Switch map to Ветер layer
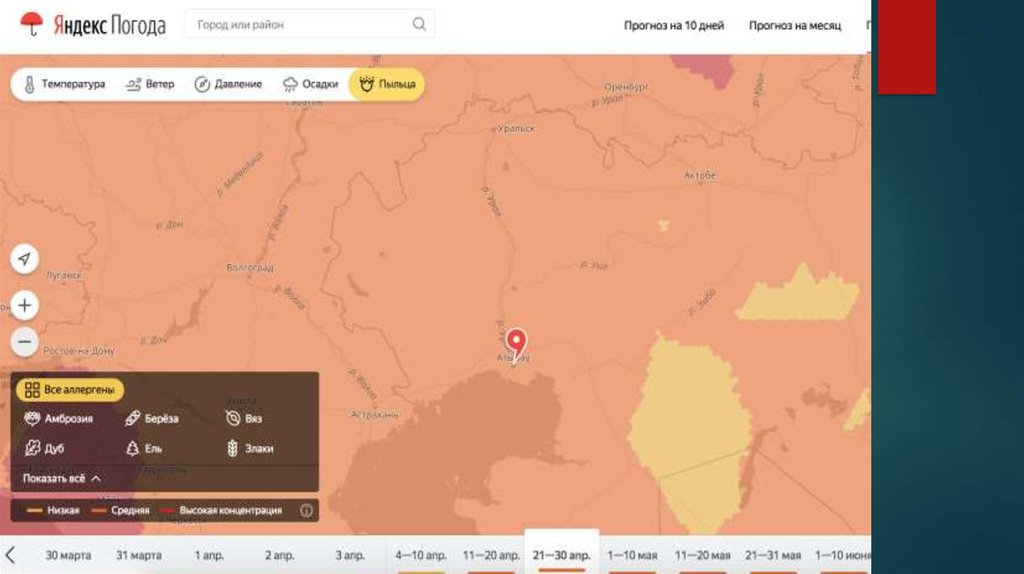1024x574 pixels. click(x=150, y=84)
